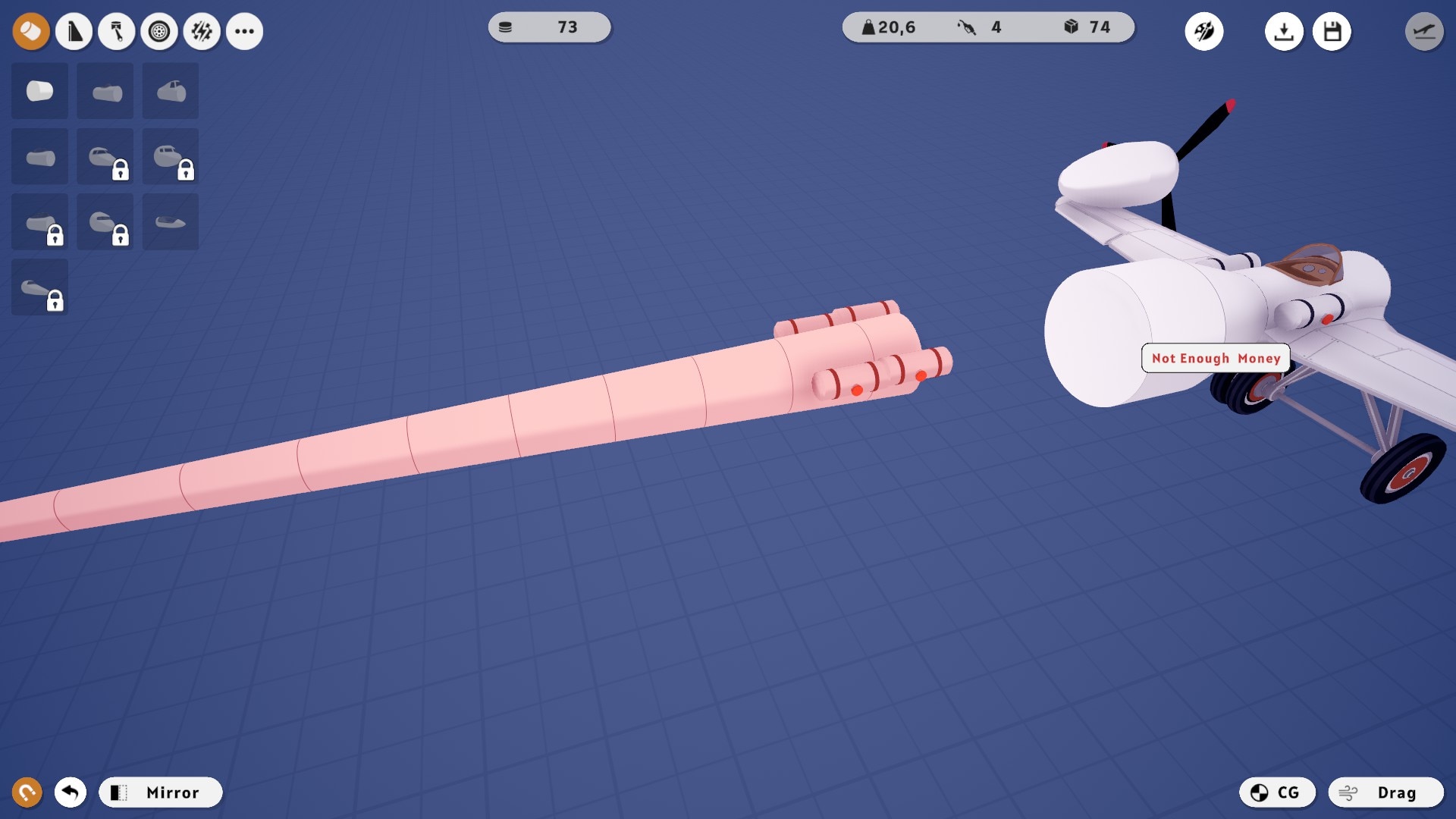Screen dimensions: 1456x819
Task: Select the plane's front red-hub wheel
Action: tap(1403, 470)
